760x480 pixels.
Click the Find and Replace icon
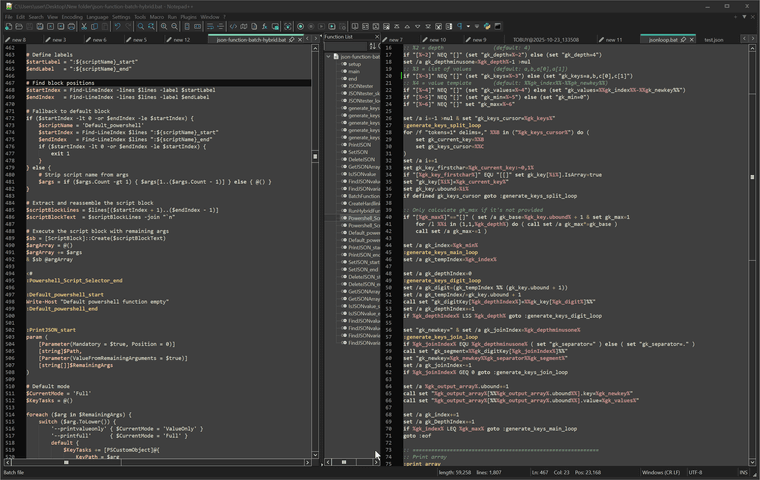tap(151, 27)
